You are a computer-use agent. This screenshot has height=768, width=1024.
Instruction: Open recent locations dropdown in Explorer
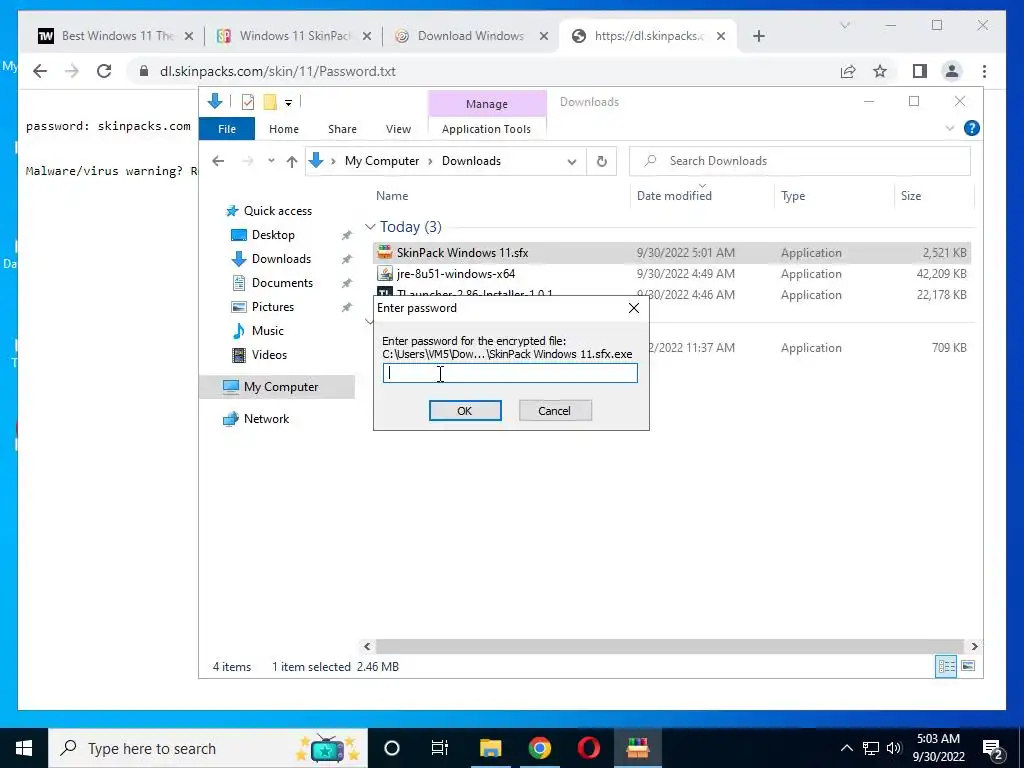pyautogui.click(x=271, y=161)
